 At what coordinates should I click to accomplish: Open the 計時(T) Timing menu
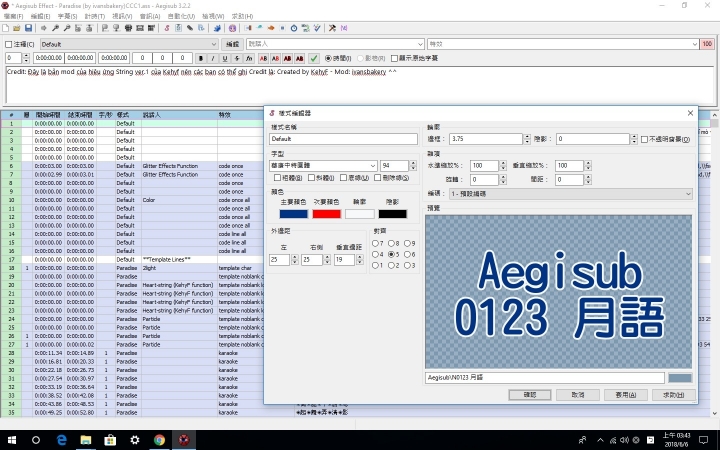coord(95,16)
